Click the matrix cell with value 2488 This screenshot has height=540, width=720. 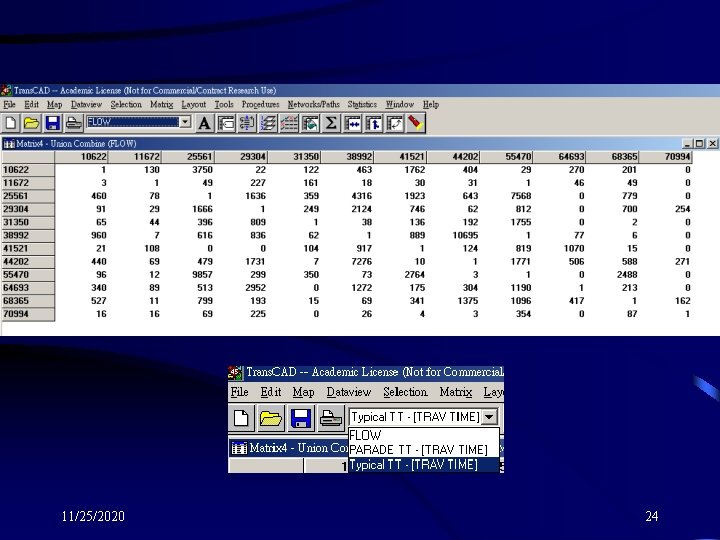[627, 275]
